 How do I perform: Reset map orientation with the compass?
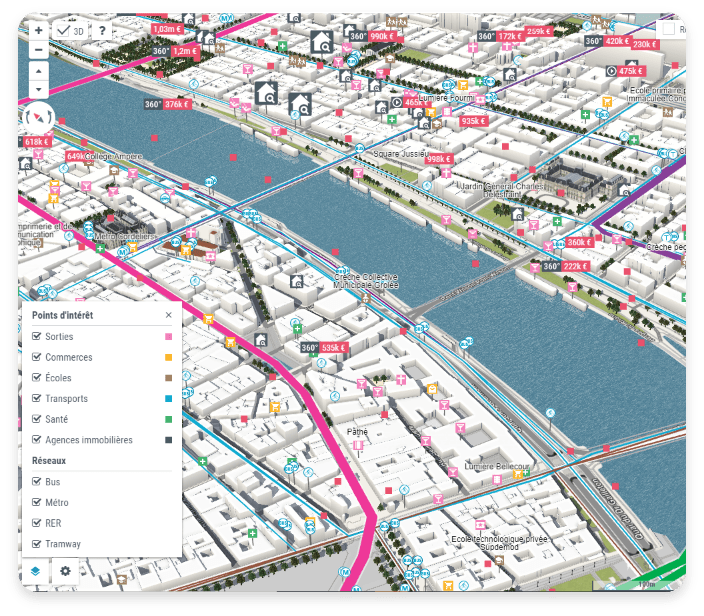38,118
